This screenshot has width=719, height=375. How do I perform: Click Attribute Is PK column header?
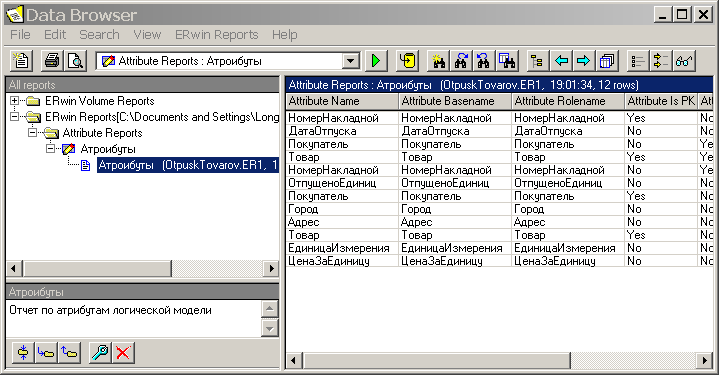pos(661,101)
